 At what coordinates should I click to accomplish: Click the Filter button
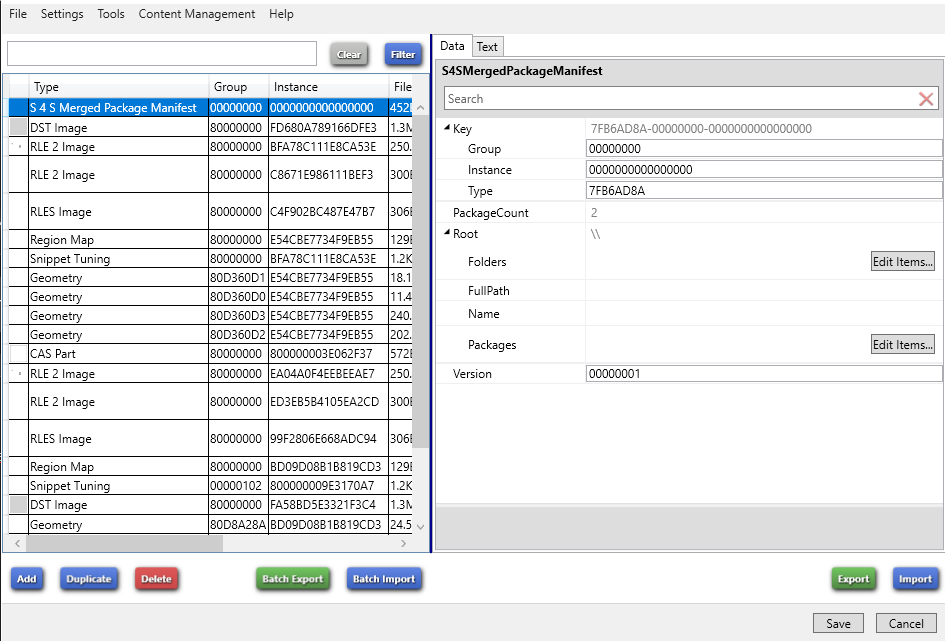(403, 55)
